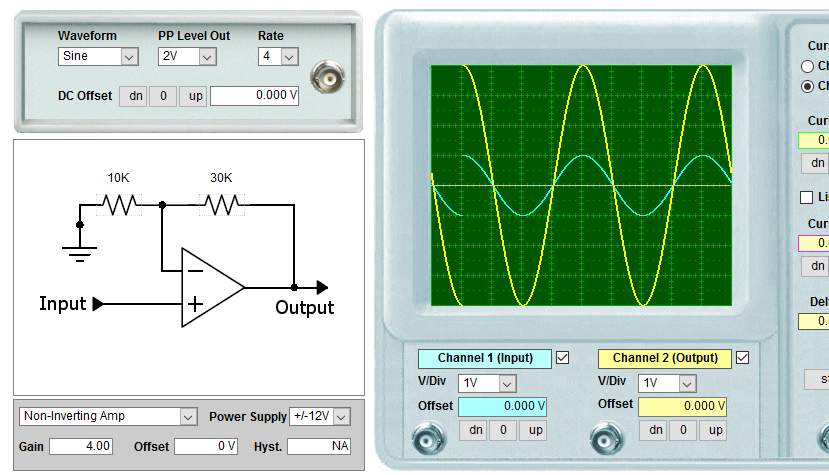Enable the checkbox below cursor dn button
The image size is (829, 475).
[x=806, y=197]
